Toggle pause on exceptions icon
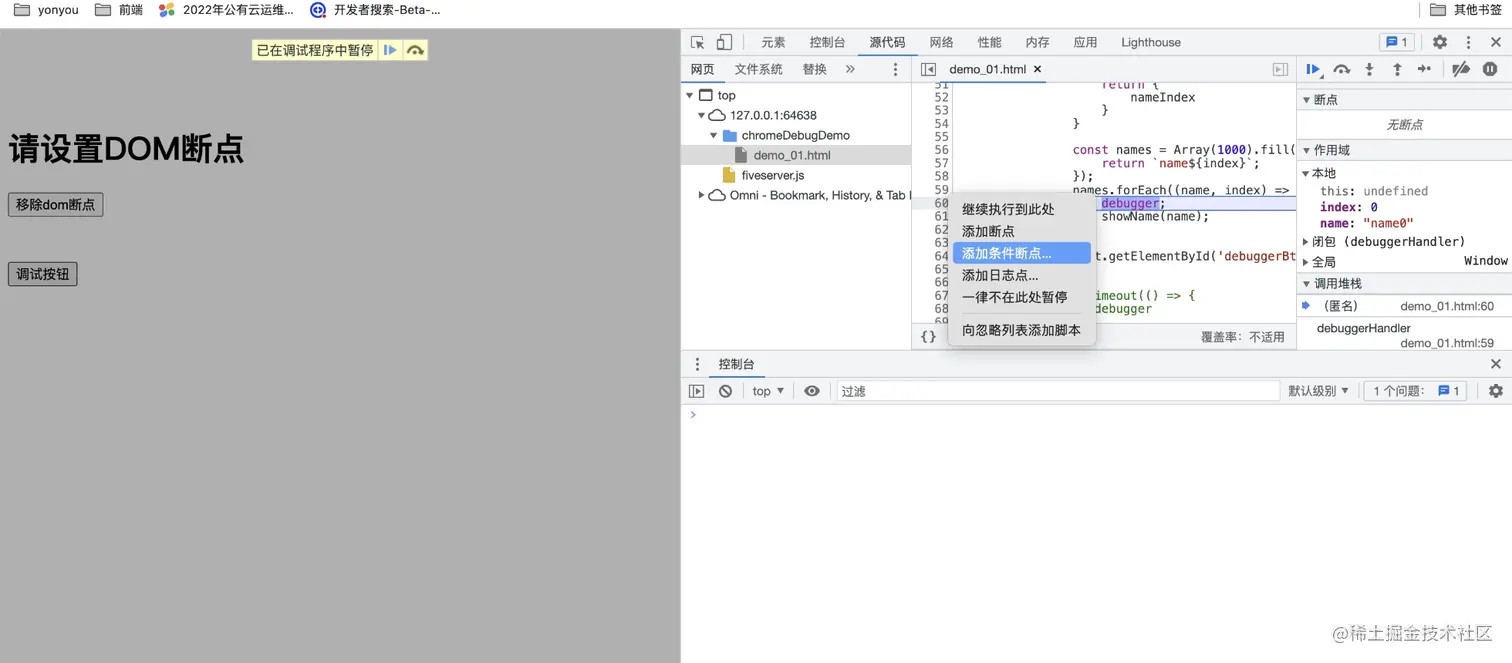The height and width of the screenshot is (663, 1512). (1490, 69)
